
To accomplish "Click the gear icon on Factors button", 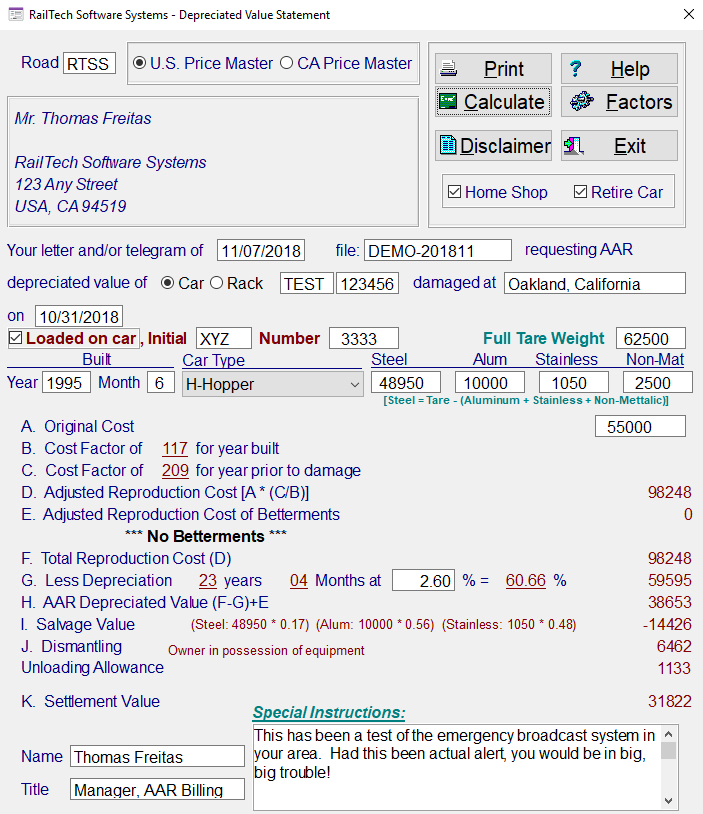I will (x=582, y=101).
